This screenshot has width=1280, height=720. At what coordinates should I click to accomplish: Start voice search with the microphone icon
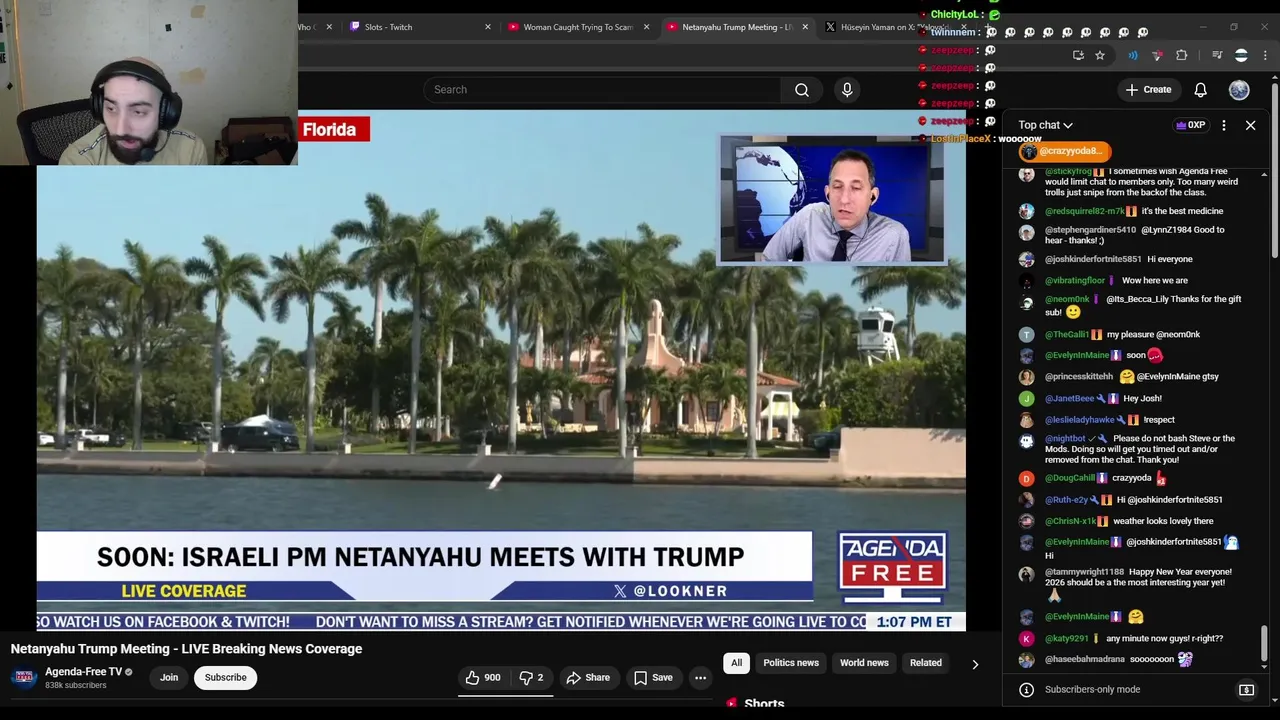(847, 90)
